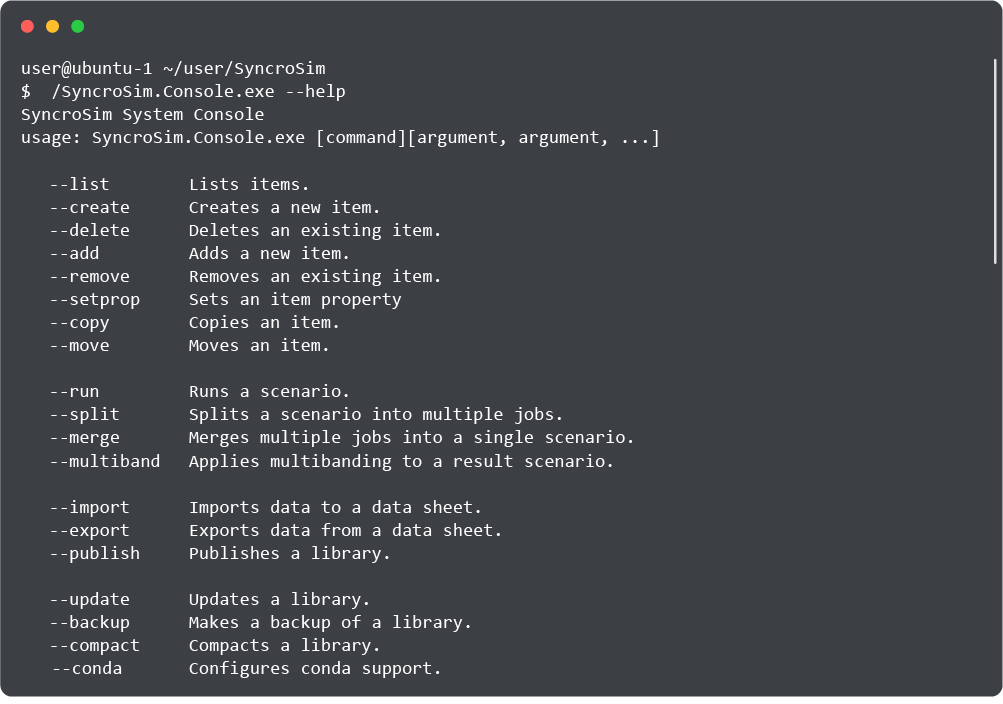Image resolution: width=1003 pixels, height=704 pixels.
Task: Click the --setprop command text
Action: click(94, 299)
